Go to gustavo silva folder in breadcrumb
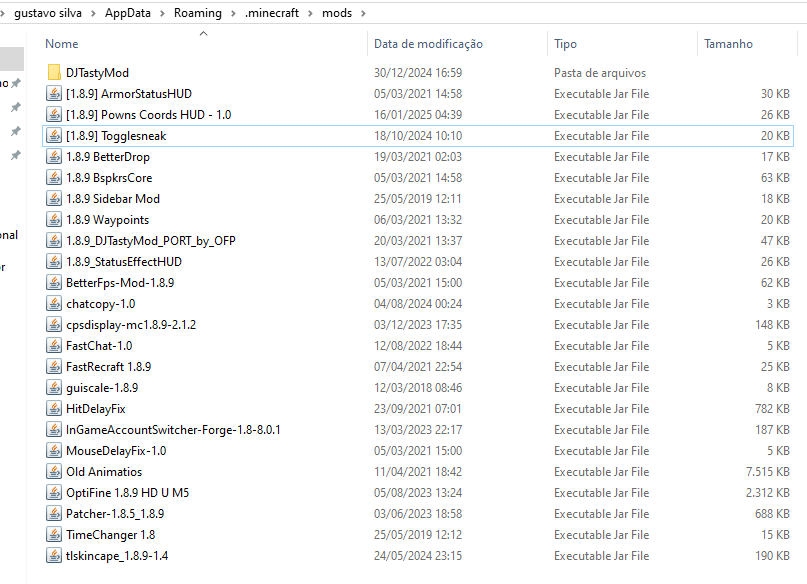The height and width of the screenshot is (584, 807). coord(48,13)
